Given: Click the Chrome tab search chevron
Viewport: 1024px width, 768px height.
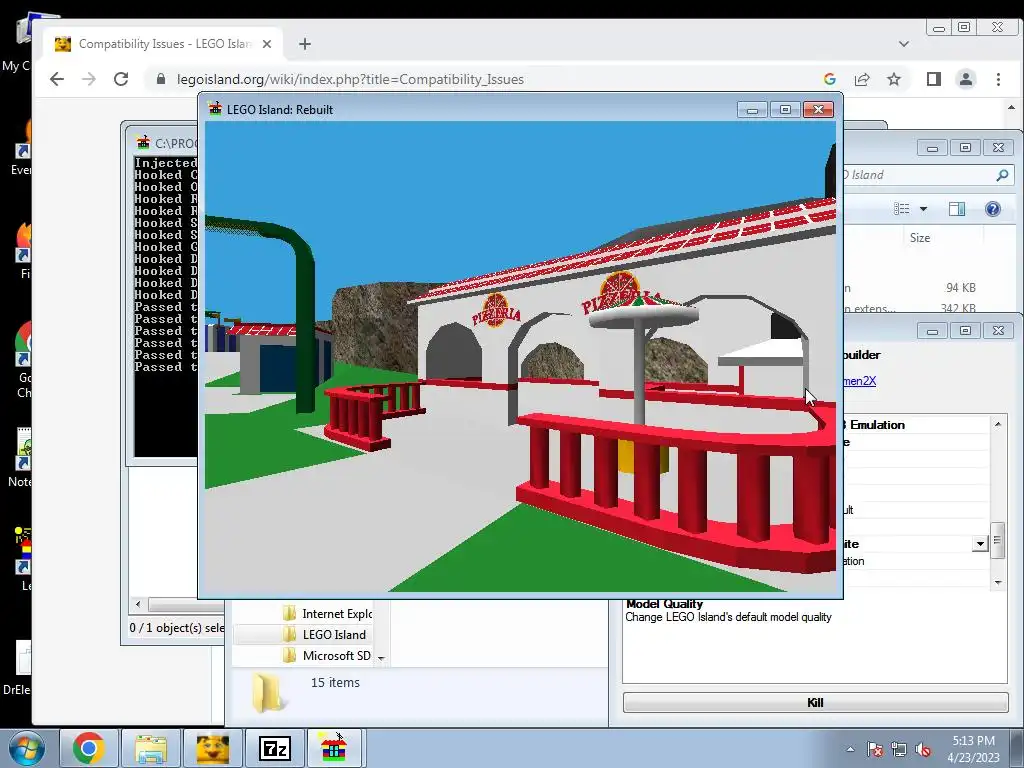Looking at the screenshot, I should [904, 44].
